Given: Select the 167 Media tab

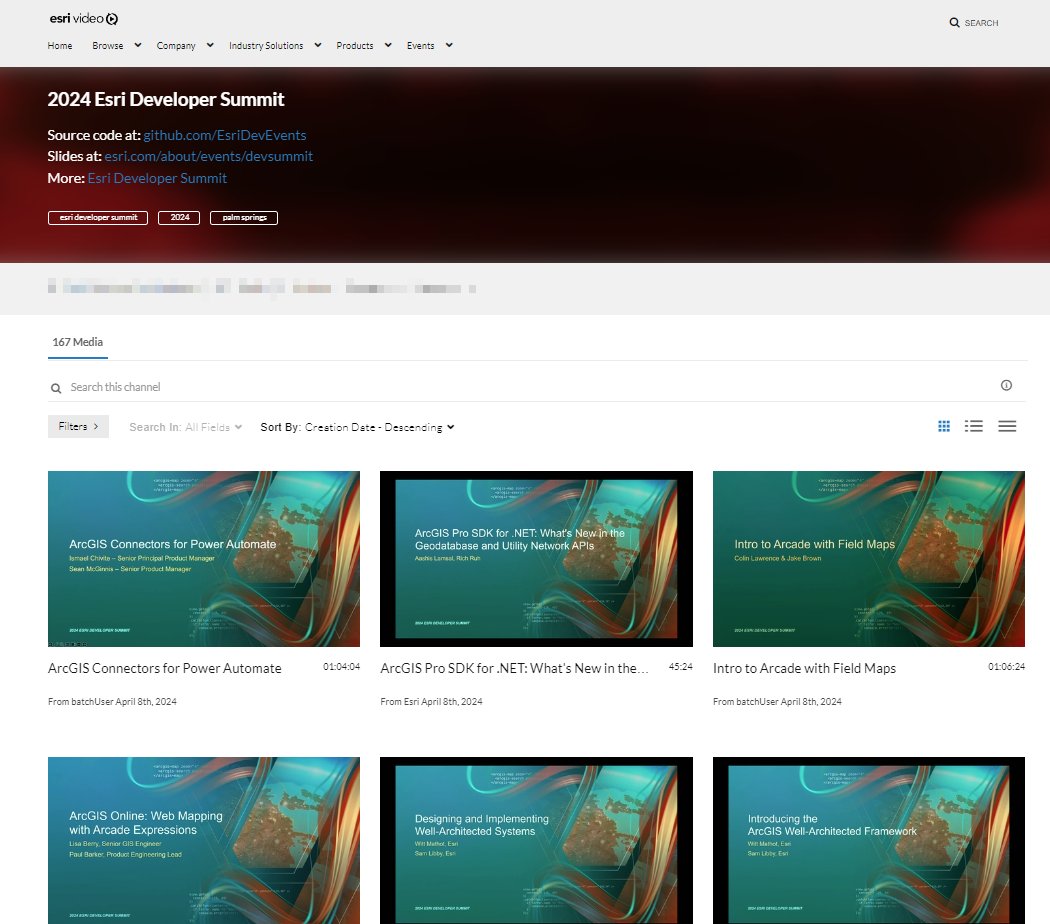Looking at the screenshot, I should 77,342.
